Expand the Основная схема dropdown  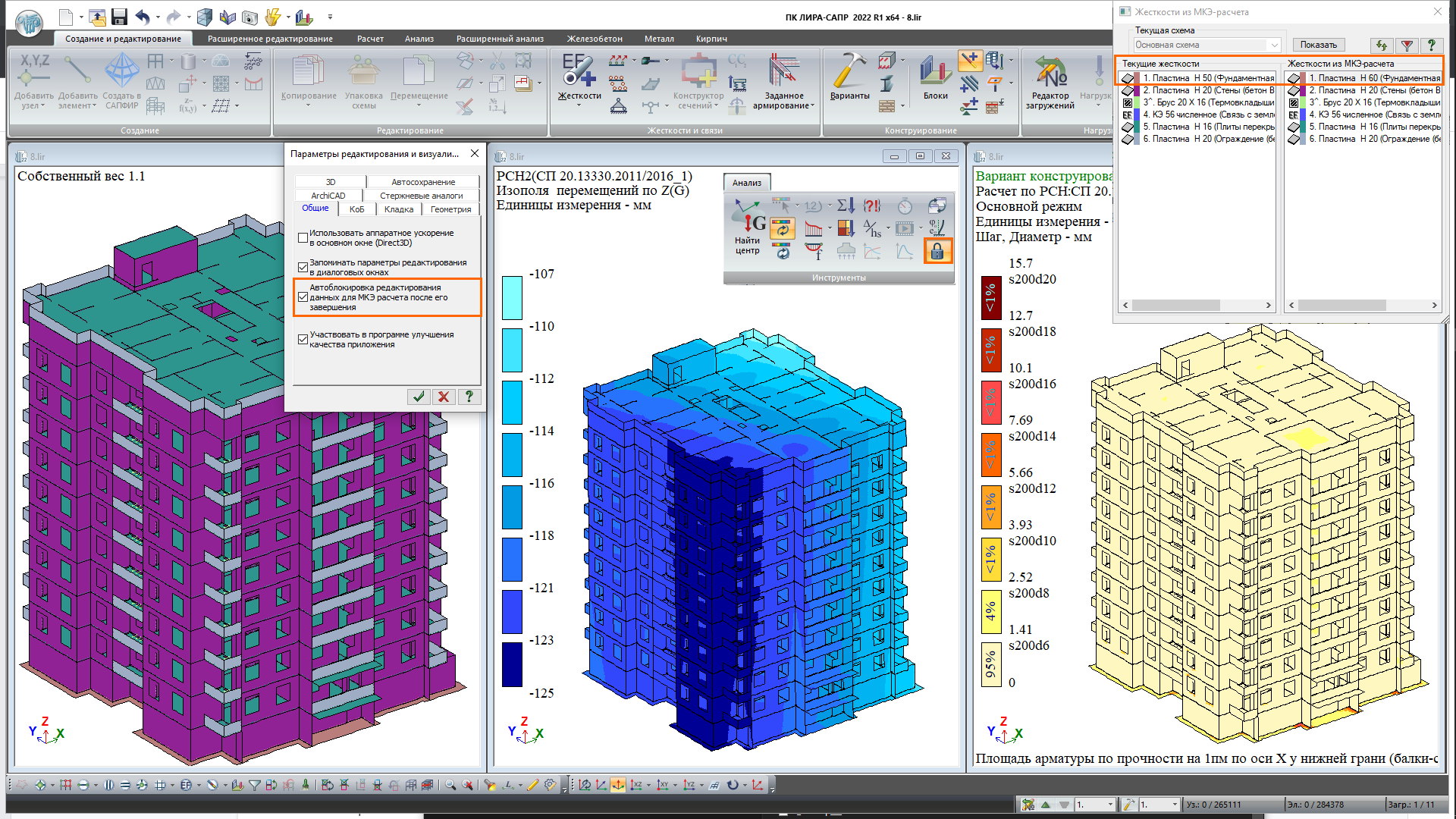(1274, 45)
